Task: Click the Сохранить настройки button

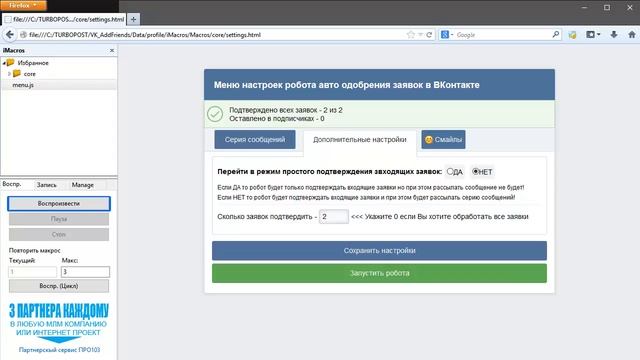Action: (379, 251)
